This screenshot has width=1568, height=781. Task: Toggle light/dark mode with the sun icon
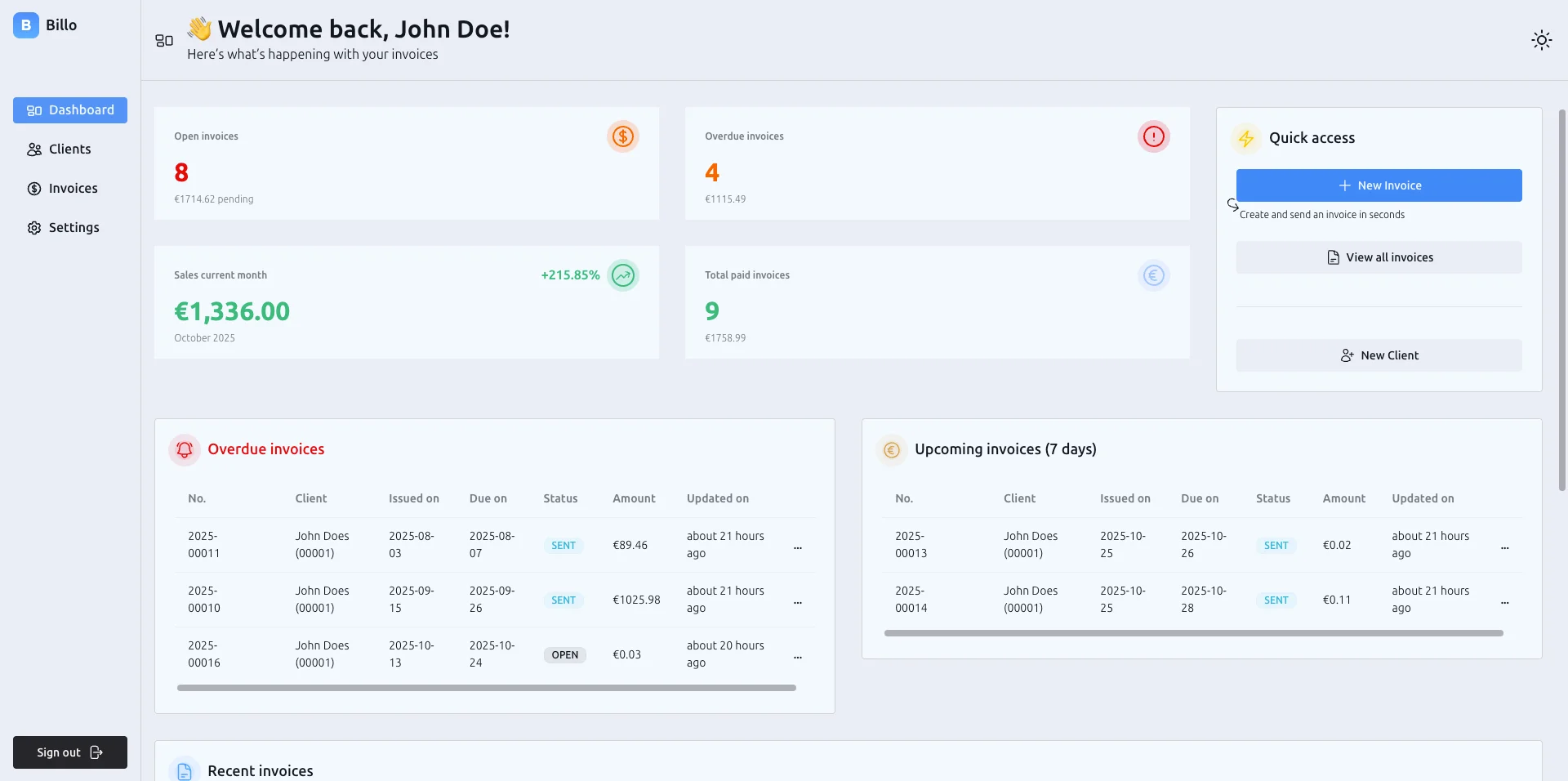tap(1541, 39)
